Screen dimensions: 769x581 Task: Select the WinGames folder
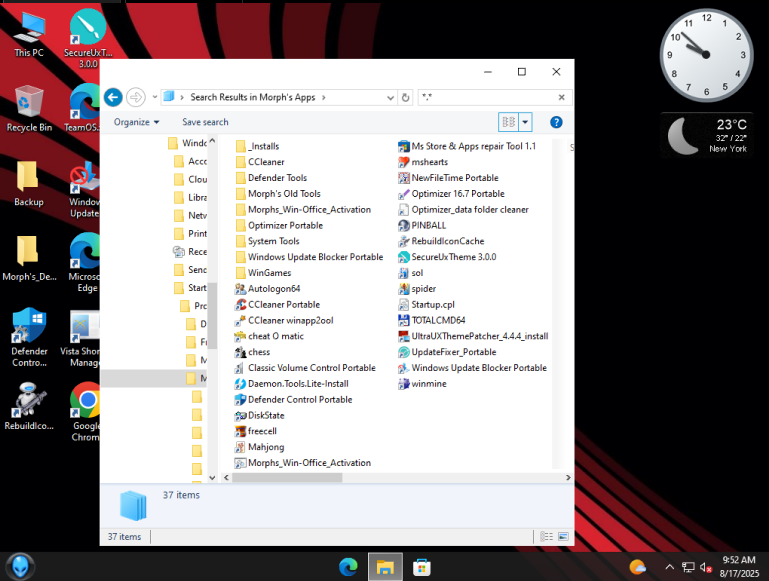pyautogui.click(x=263, y=273)
